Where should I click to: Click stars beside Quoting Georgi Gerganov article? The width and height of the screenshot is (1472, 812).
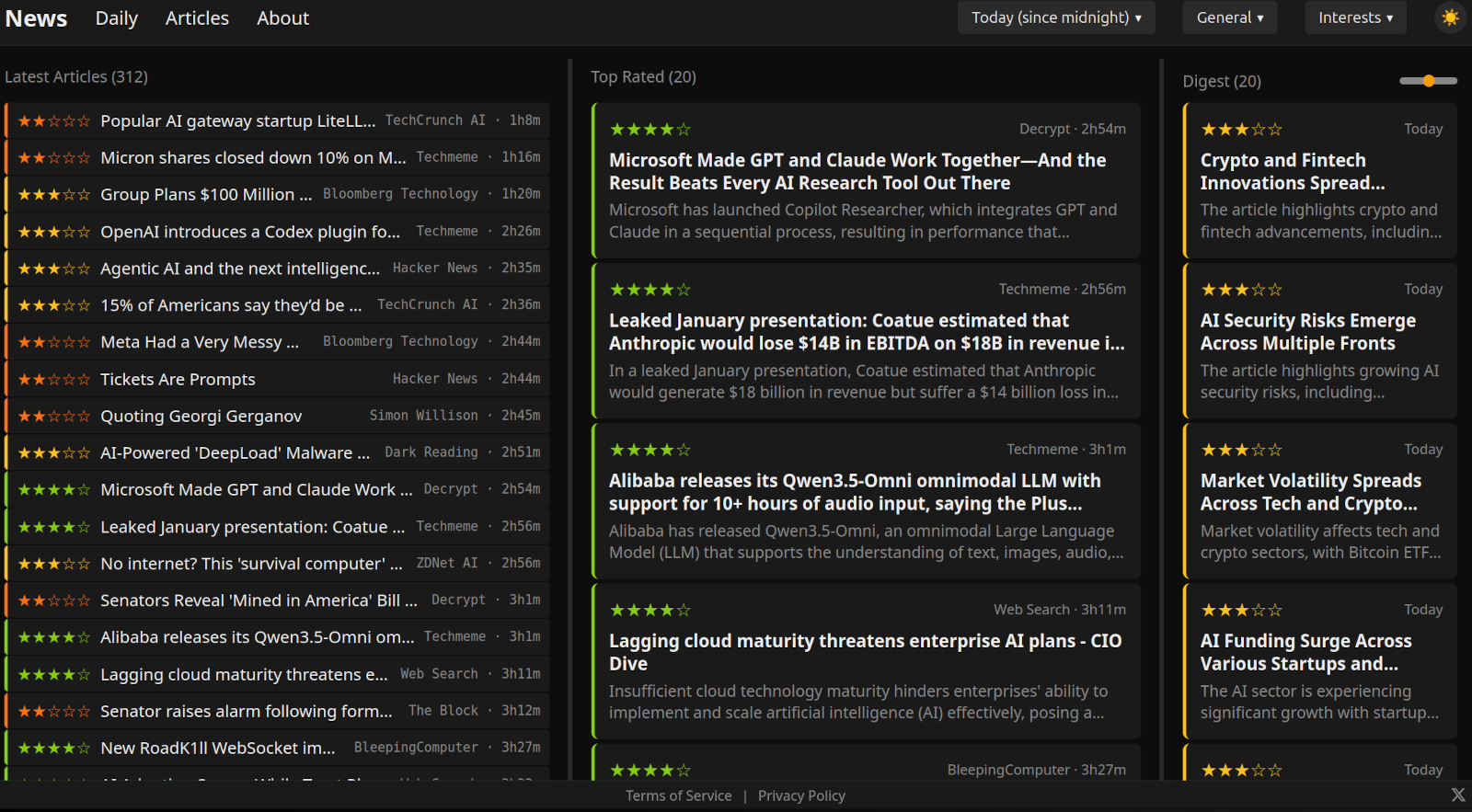click(54, 416)
